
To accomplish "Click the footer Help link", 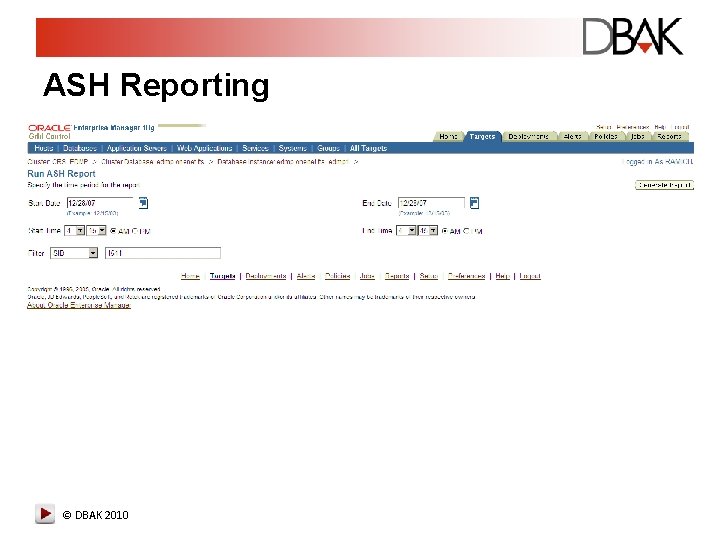I will point(503,276).
